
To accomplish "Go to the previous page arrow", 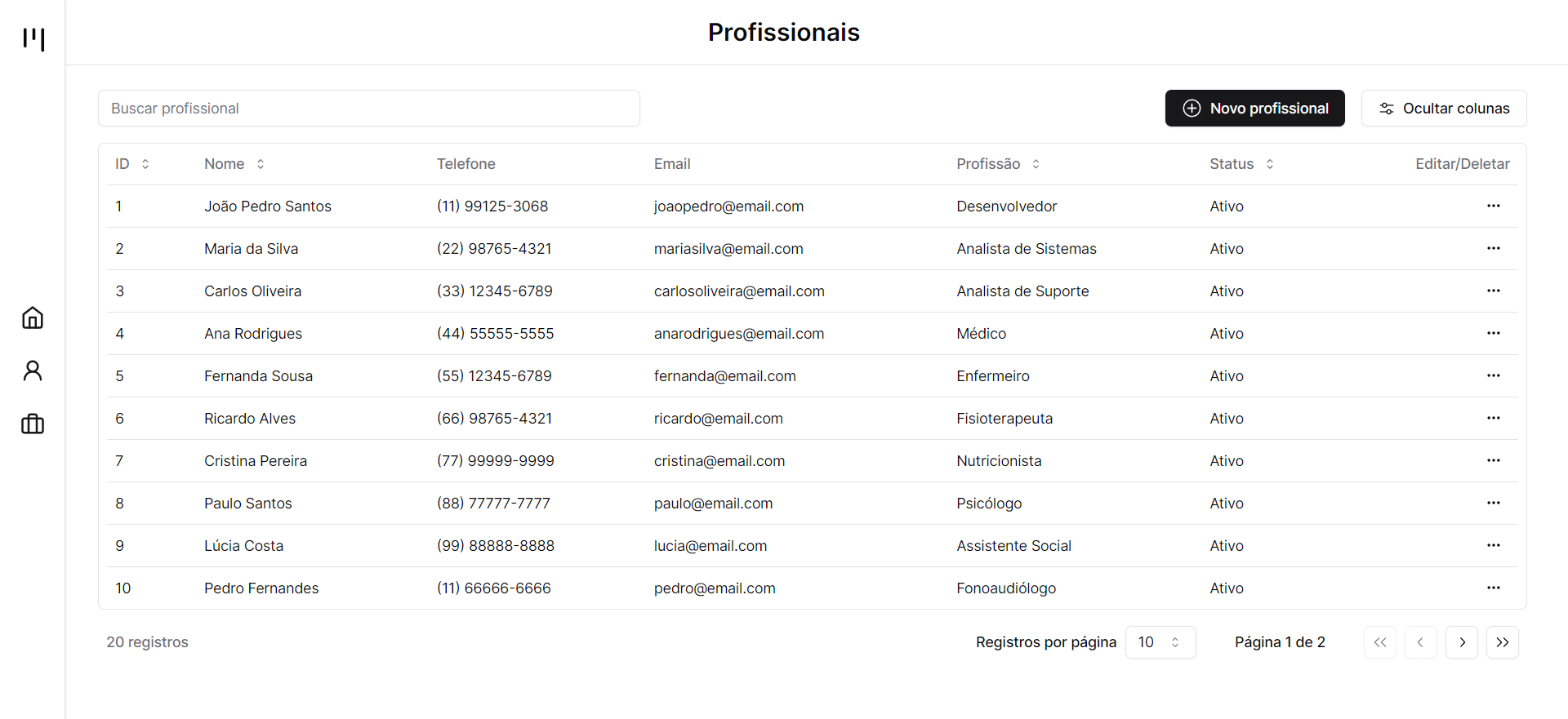I will 1421,642.
